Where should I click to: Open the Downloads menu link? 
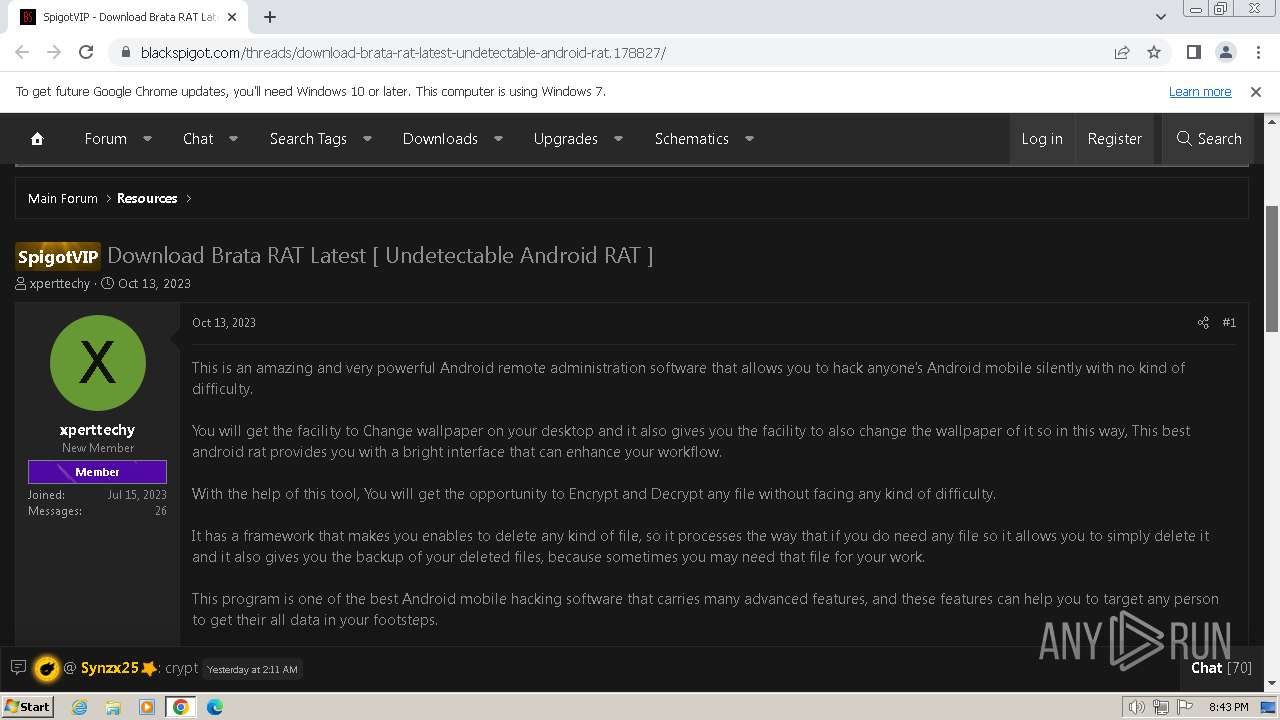pyautogui.click(x=440, y=139)
